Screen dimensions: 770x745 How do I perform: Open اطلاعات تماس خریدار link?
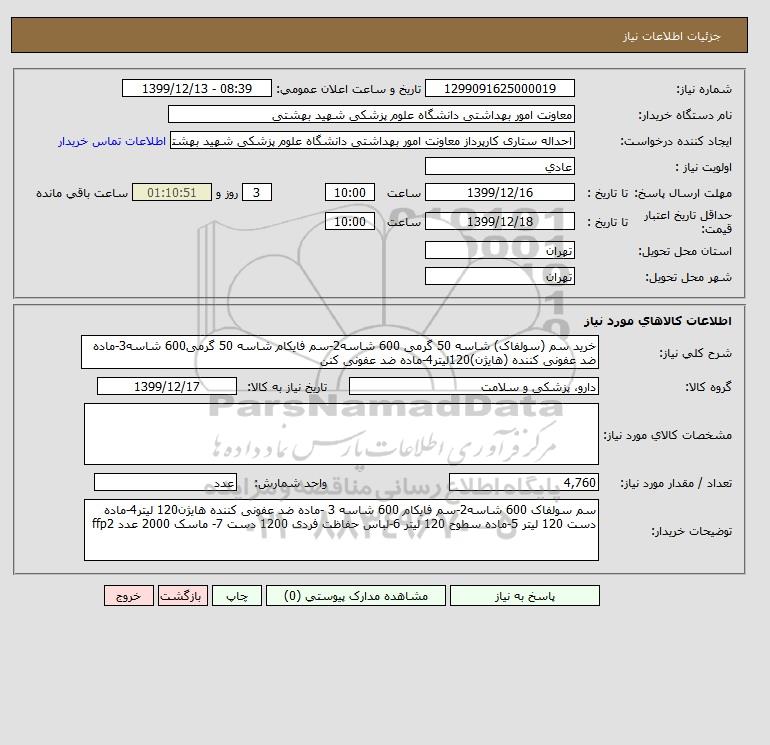click(112, 141)
